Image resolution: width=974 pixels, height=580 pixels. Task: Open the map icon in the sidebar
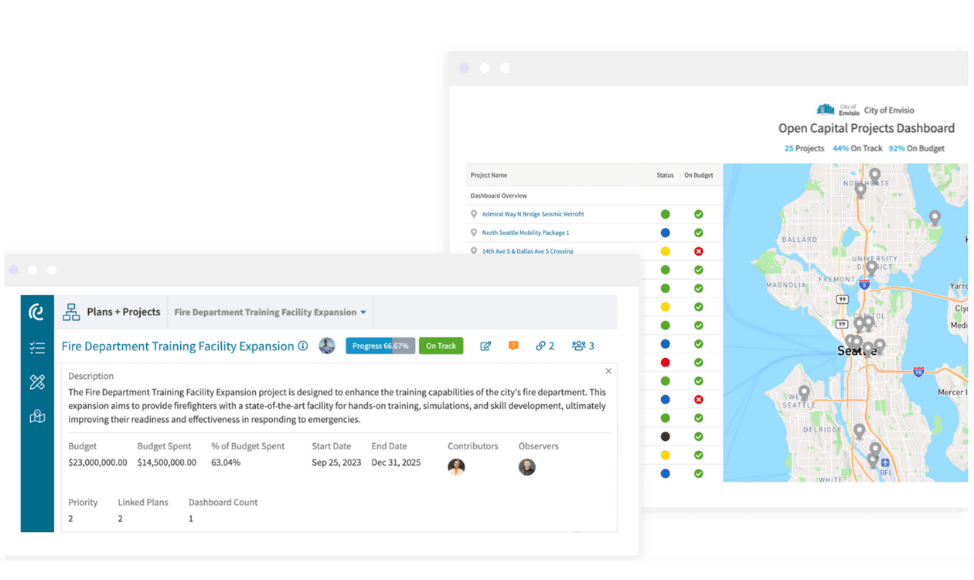(x=37, y=417)
